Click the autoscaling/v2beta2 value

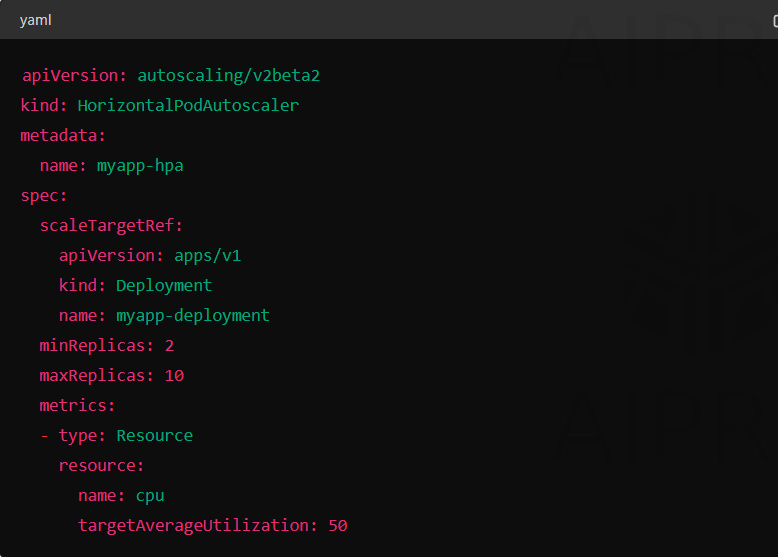pyautogui.click(x=228, y=75)
